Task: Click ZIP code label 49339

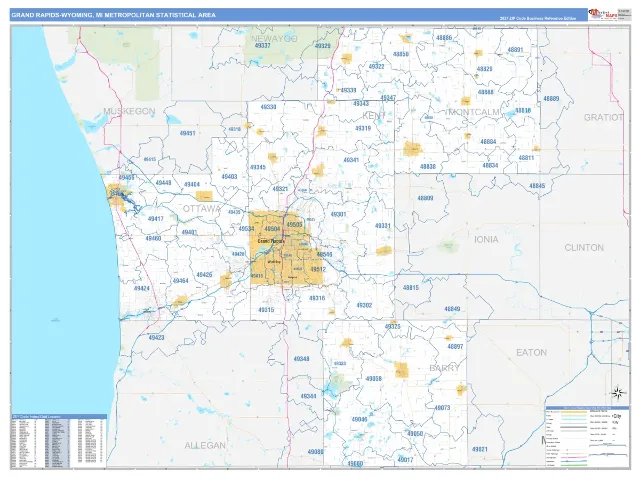Action: point(348,90)
